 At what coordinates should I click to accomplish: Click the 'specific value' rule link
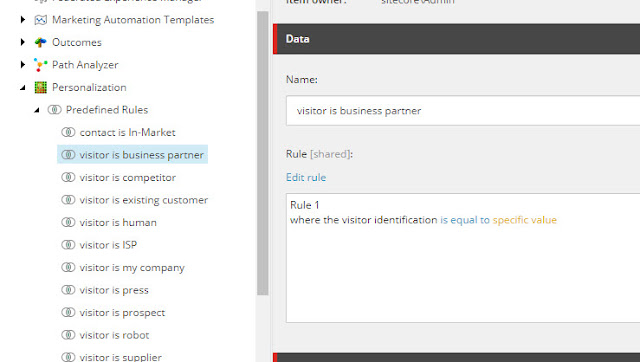tap(524, 220)
